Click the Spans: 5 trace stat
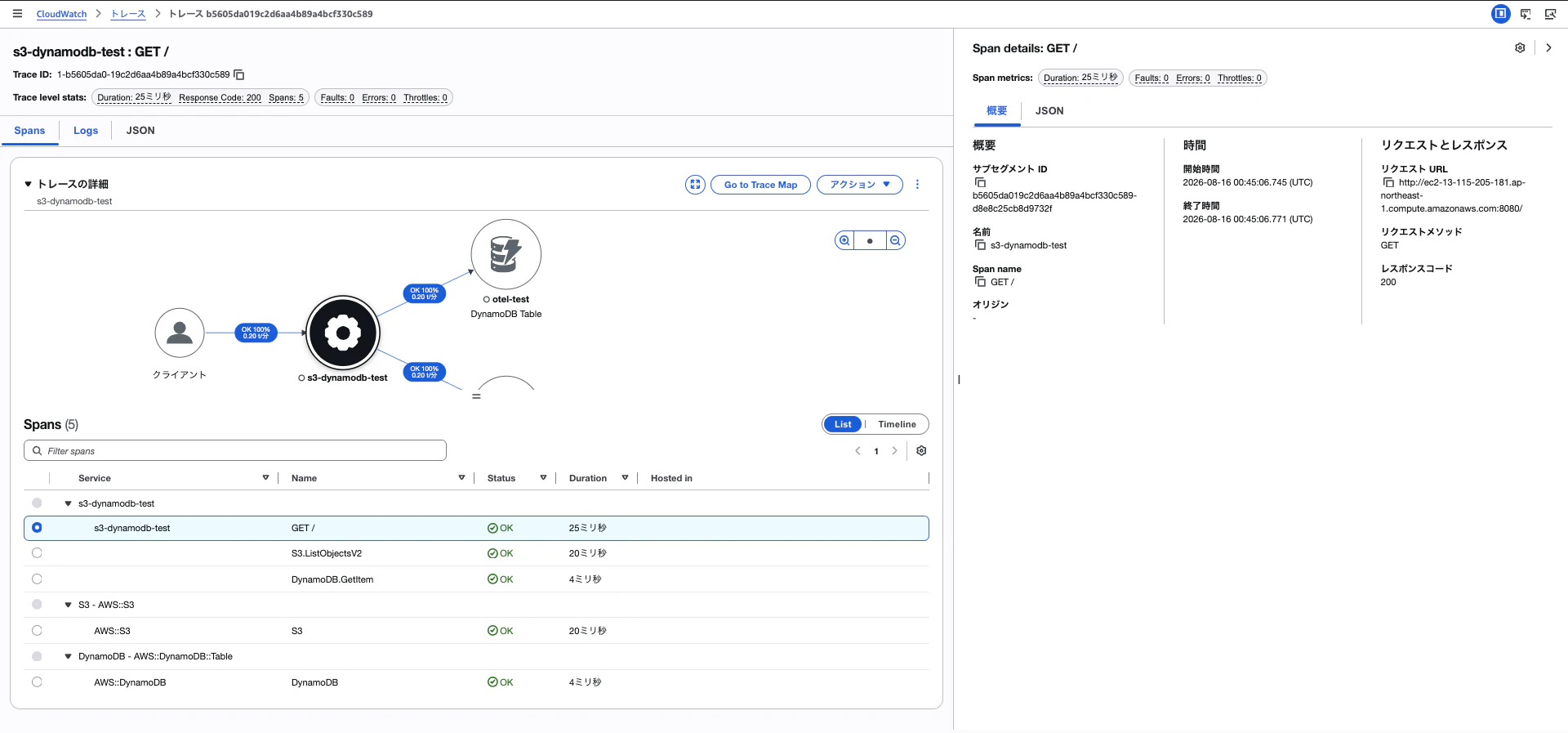1568x733 pixels. [286, 97]
